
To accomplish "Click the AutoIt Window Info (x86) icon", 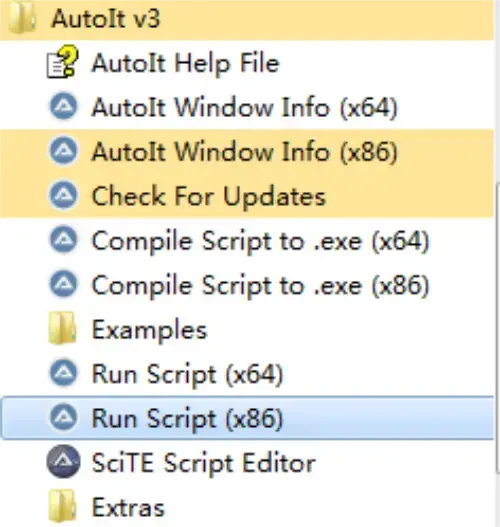I will [x=63, y=151].
